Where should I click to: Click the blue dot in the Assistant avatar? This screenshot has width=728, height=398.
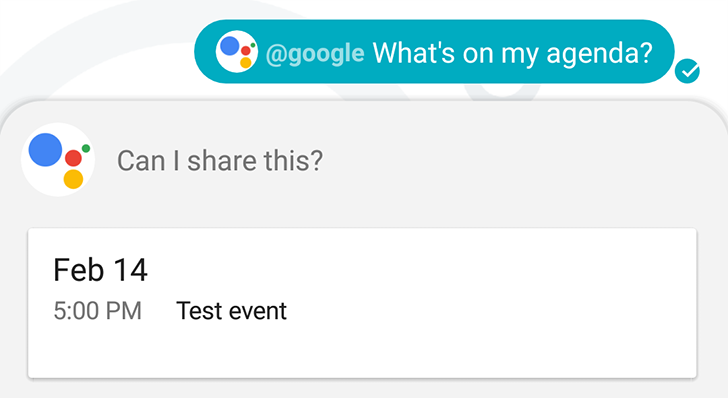pyautogui.click(x=46, y=150)
